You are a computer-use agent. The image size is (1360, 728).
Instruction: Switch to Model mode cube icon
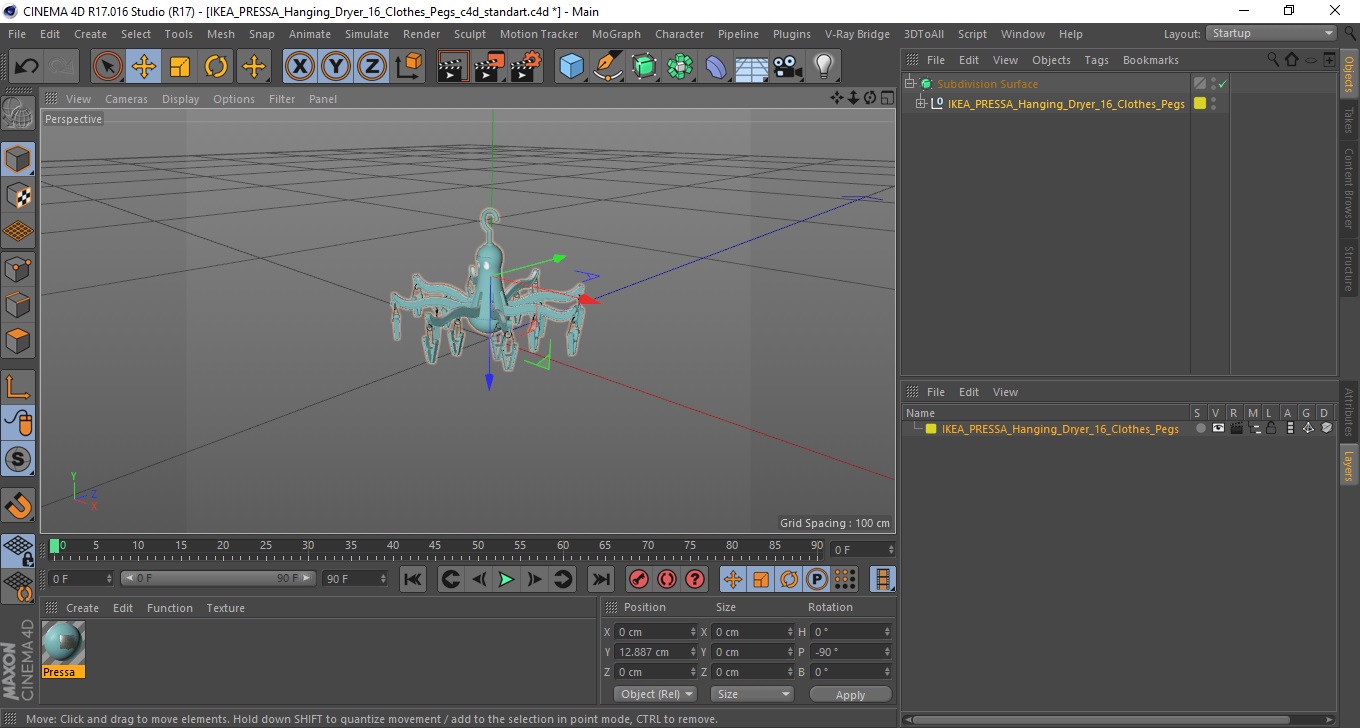pyautogui.click(x=18, y=159)
